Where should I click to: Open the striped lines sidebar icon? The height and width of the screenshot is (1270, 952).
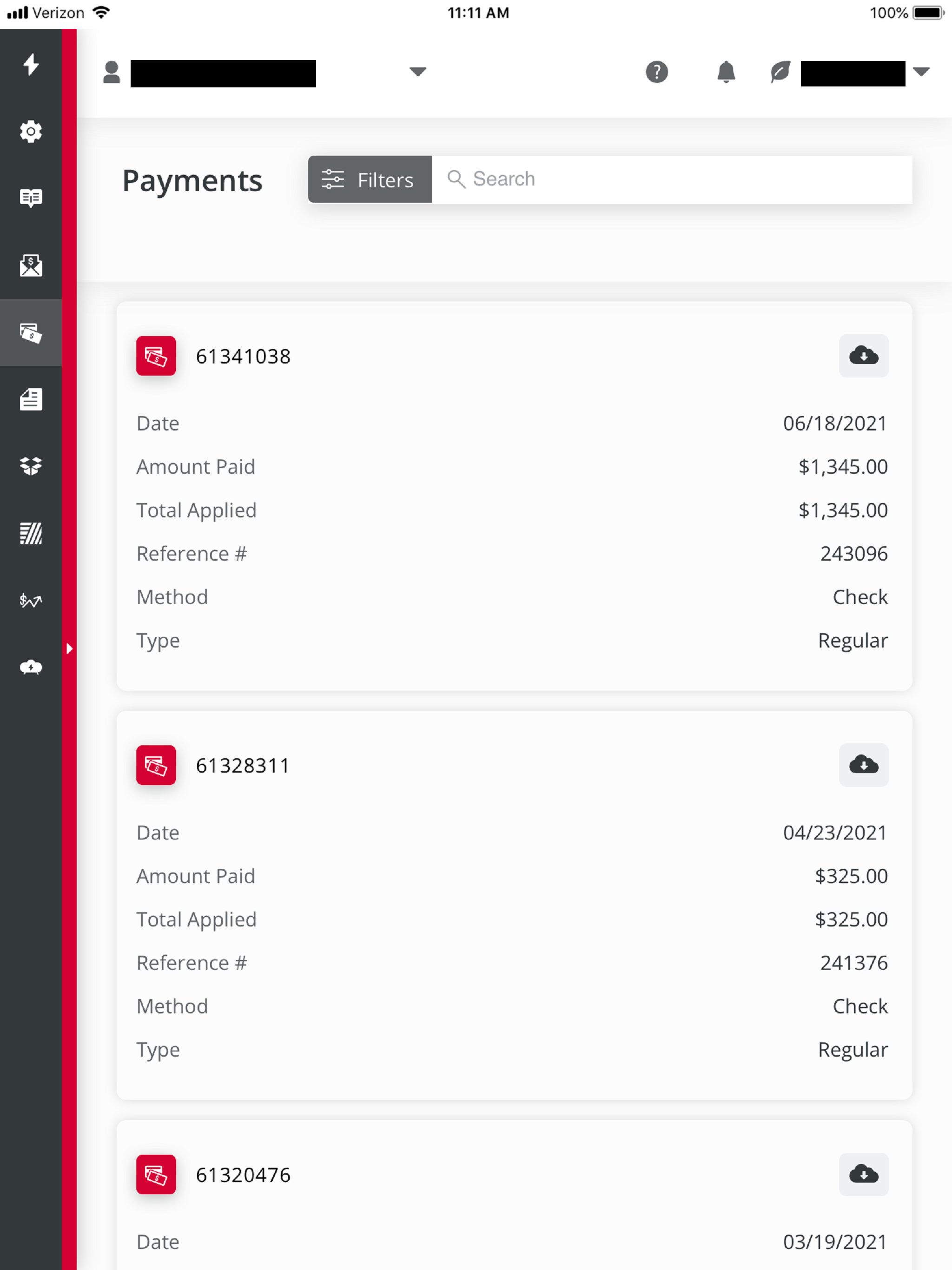[x=31, y=533]
